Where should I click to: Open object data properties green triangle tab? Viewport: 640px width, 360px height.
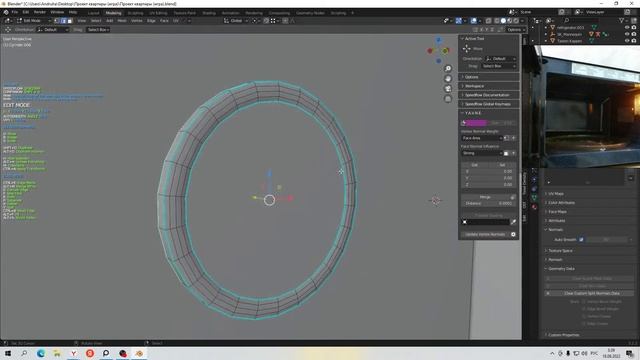click(x=534, y=198)
